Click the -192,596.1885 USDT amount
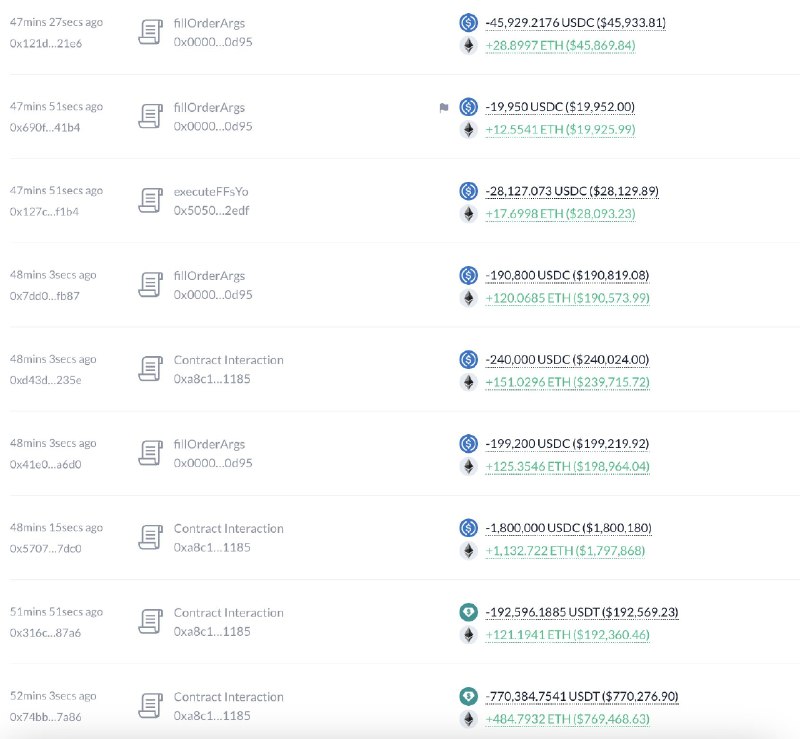The image size is (800, 739). (x=582, y=612)
